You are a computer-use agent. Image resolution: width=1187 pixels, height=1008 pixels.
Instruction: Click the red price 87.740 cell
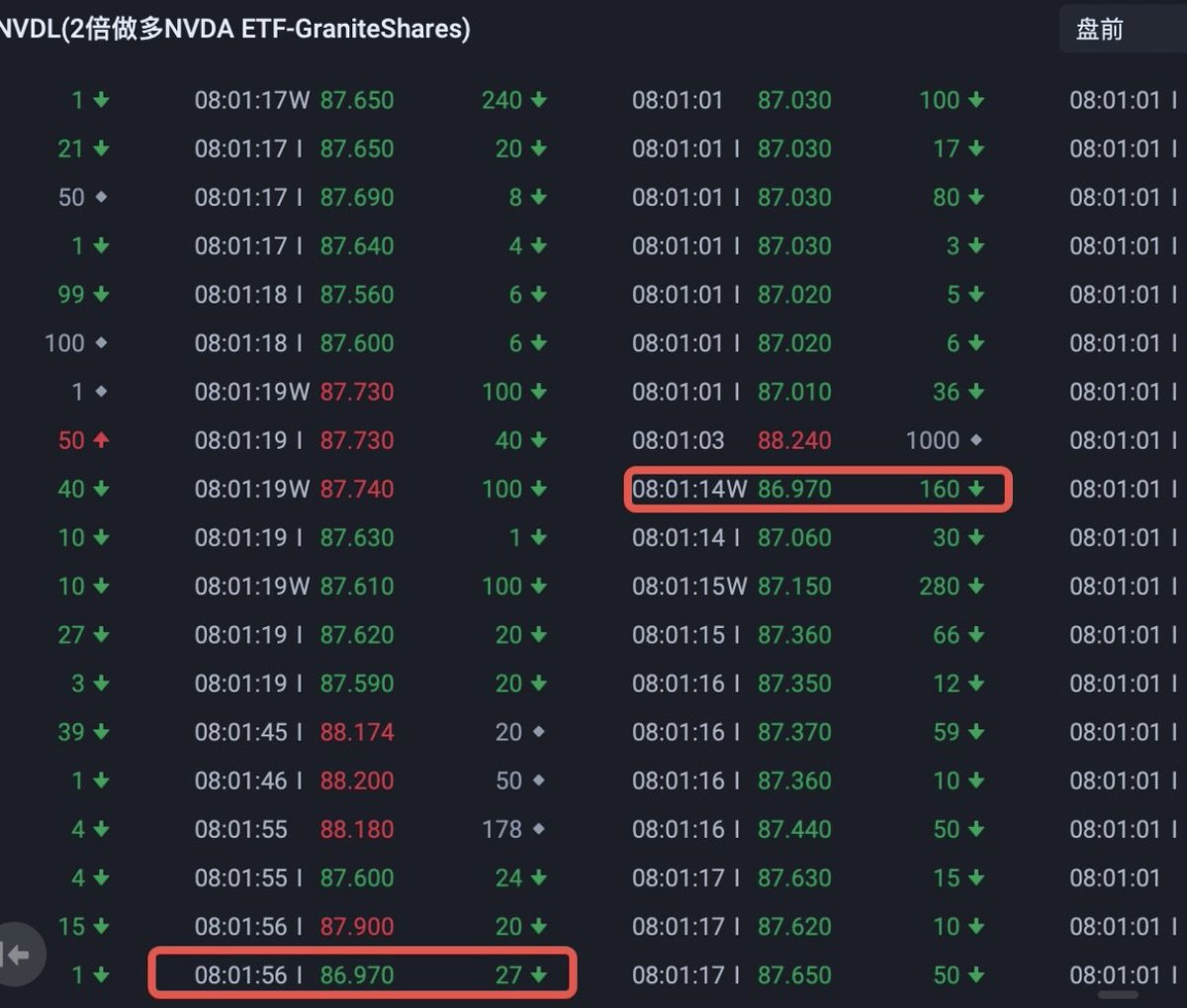pos(357,489)
